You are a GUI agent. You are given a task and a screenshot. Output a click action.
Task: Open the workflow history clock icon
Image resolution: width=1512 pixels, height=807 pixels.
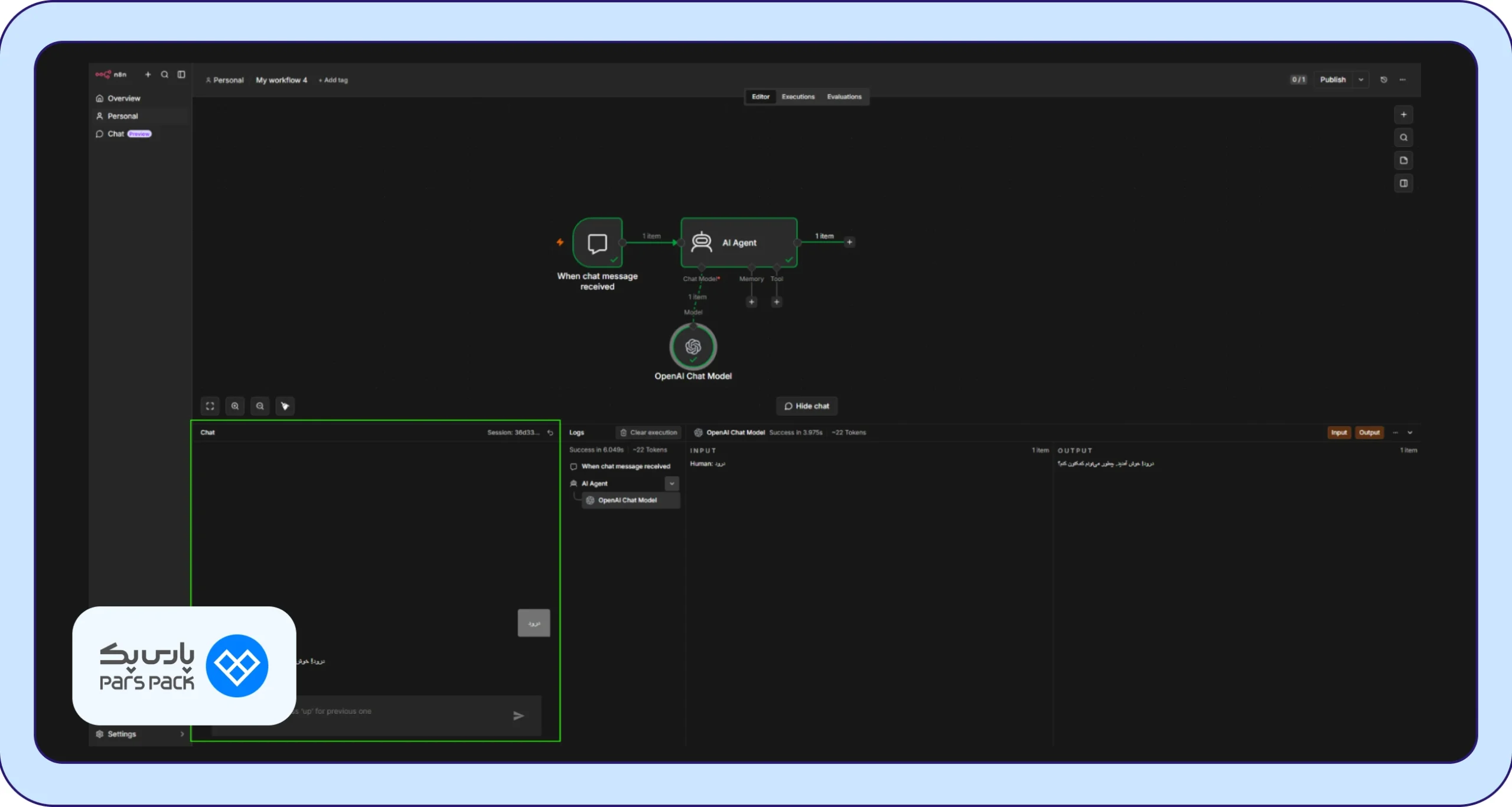(1383, 80)
